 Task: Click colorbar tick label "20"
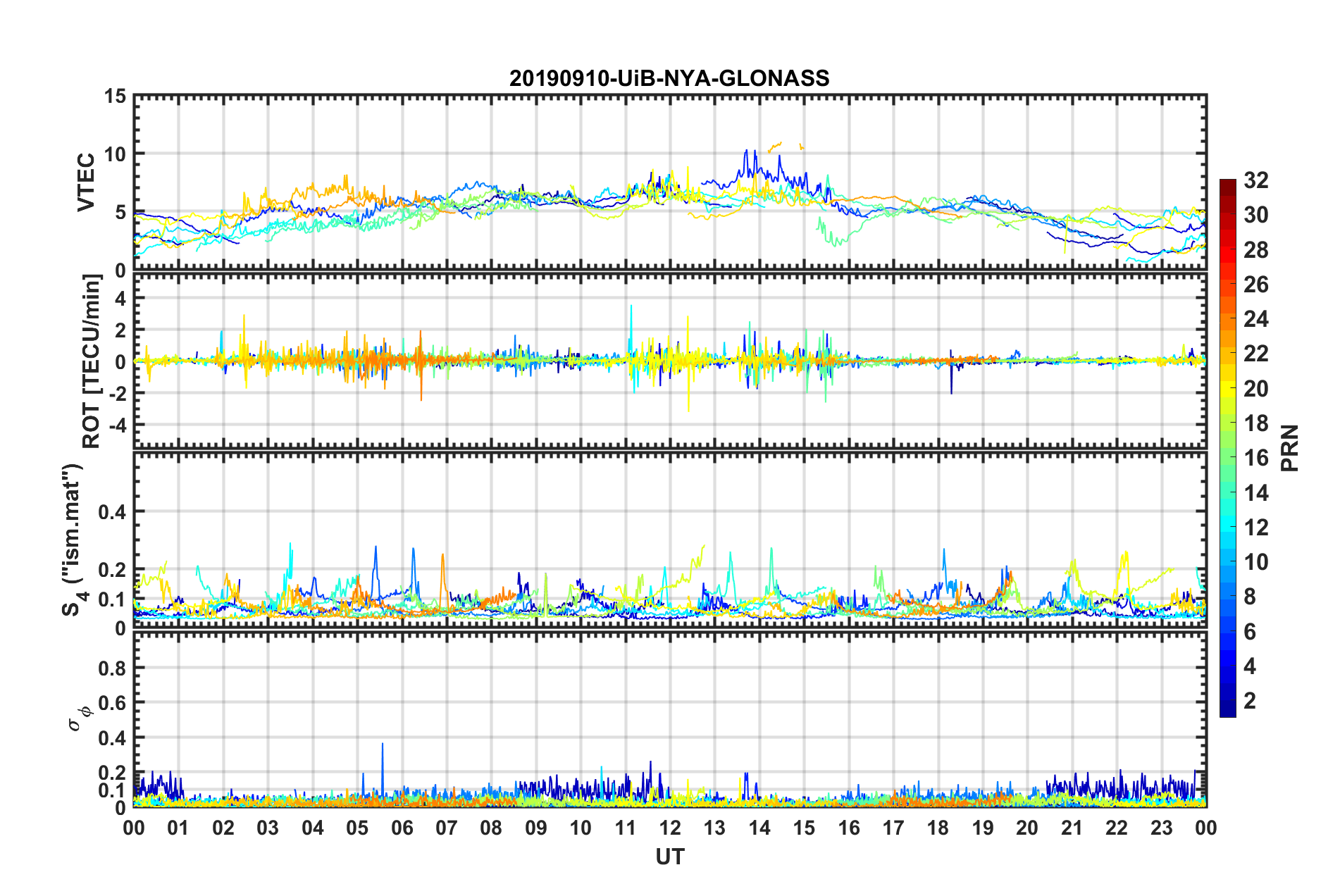1255,389
